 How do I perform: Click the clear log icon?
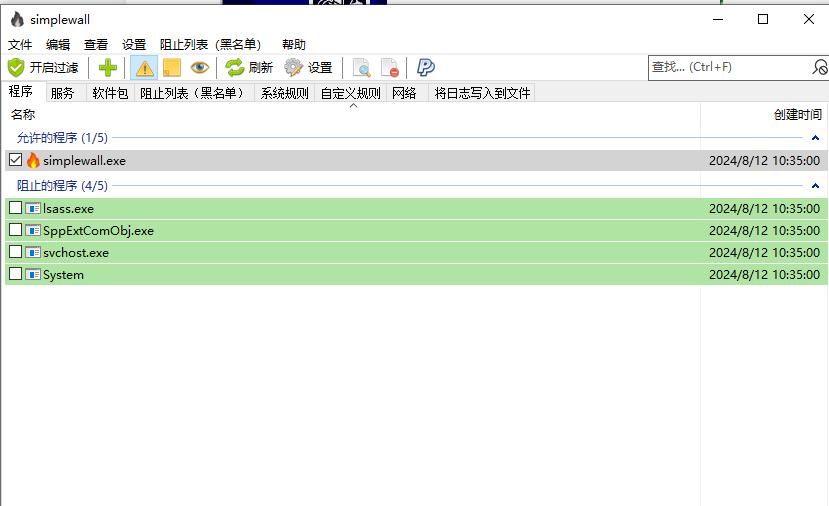(390, 68)
